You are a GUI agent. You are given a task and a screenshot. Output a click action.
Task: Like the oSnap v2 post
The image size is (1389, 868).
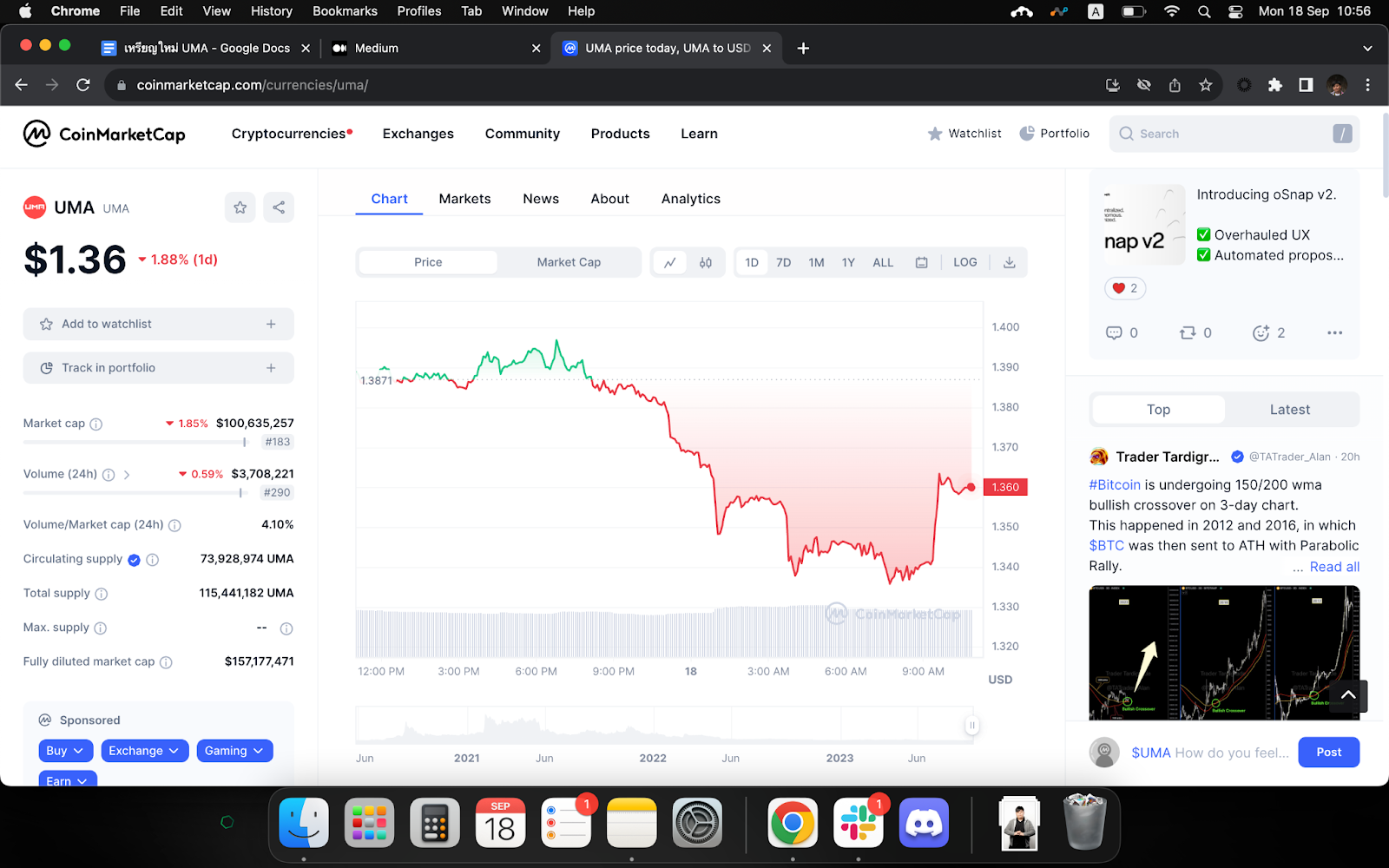(1125, 288)
